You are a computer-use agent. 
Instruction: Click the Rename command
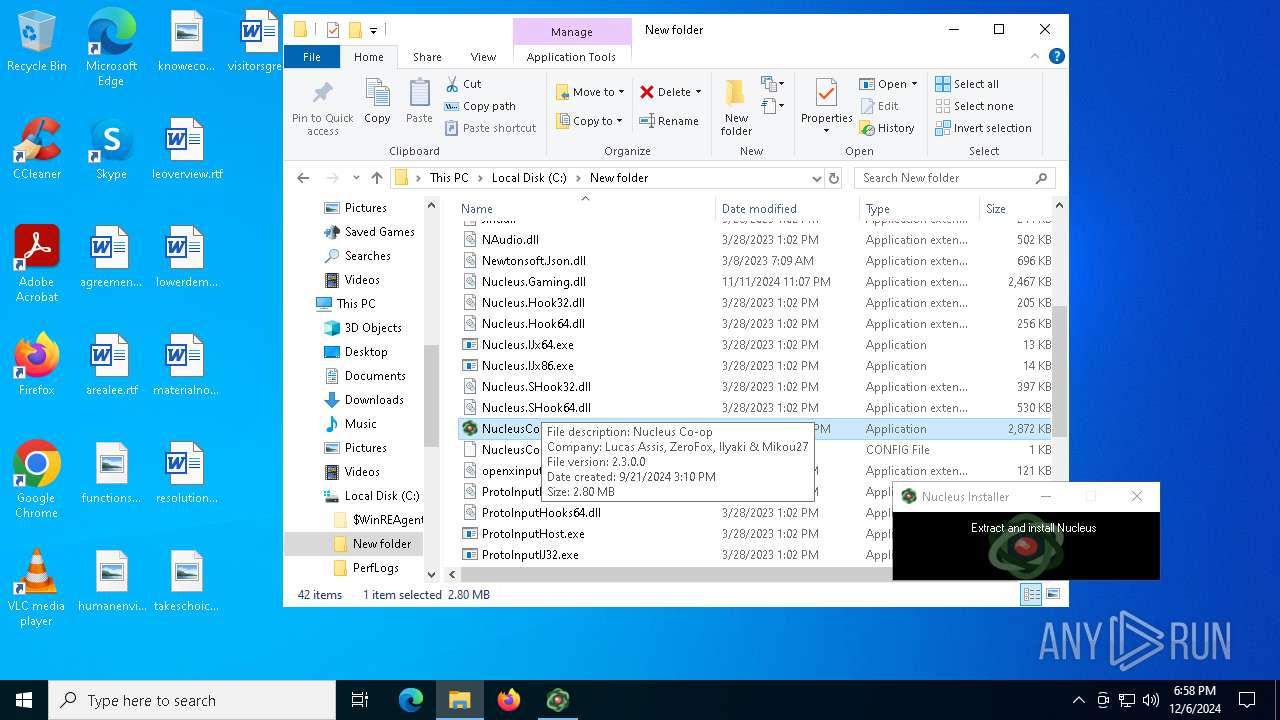click(x=669, y=121)
